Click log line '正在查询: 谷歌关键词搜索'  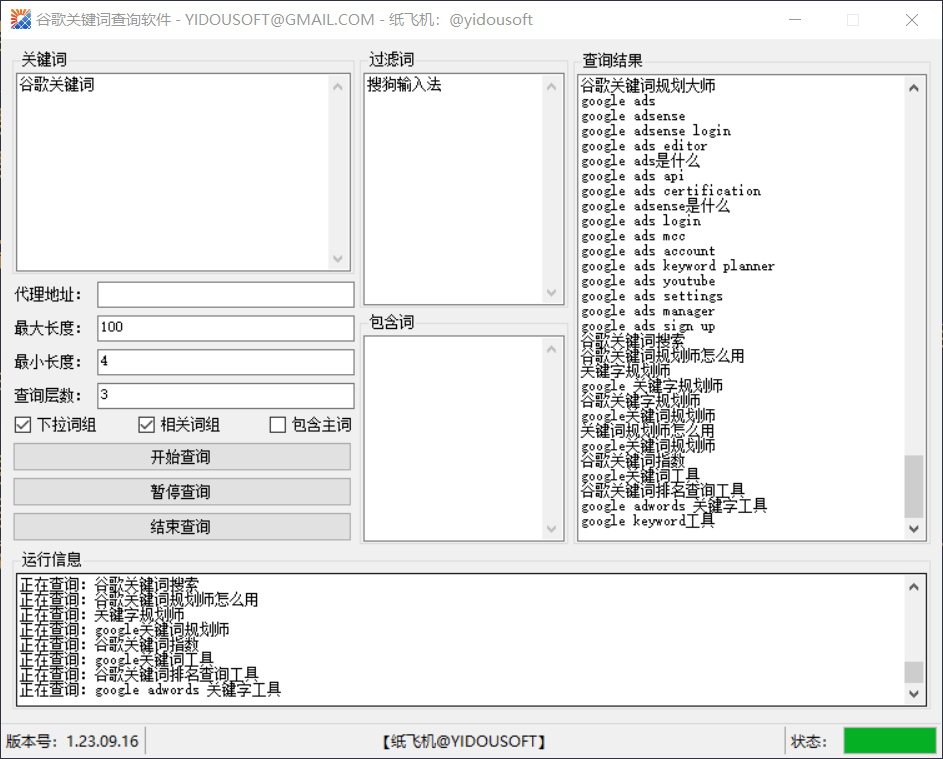[x=109, y=585]
